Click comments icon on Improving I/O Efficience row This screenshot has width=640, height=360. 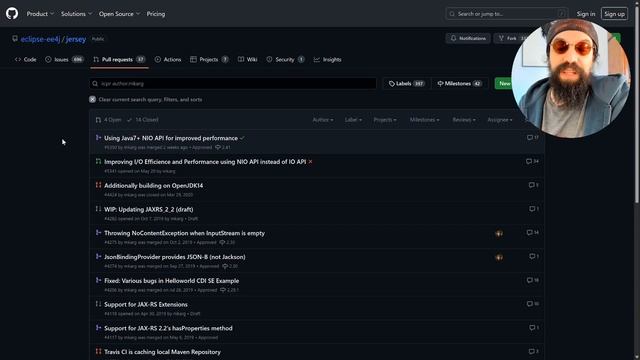click(532, 162)
